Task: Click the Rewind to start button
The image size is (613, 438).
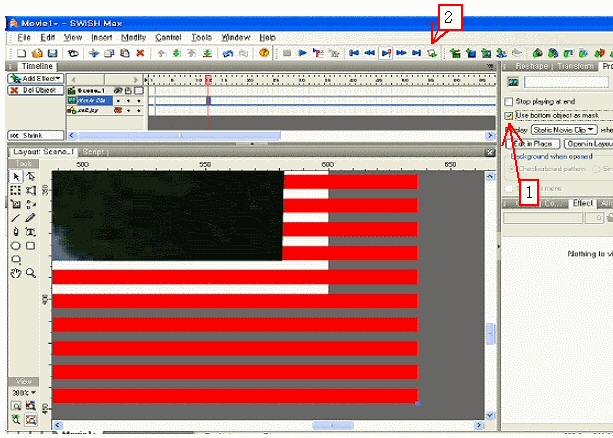Action: pyautogui.click(x=354, y=53)
